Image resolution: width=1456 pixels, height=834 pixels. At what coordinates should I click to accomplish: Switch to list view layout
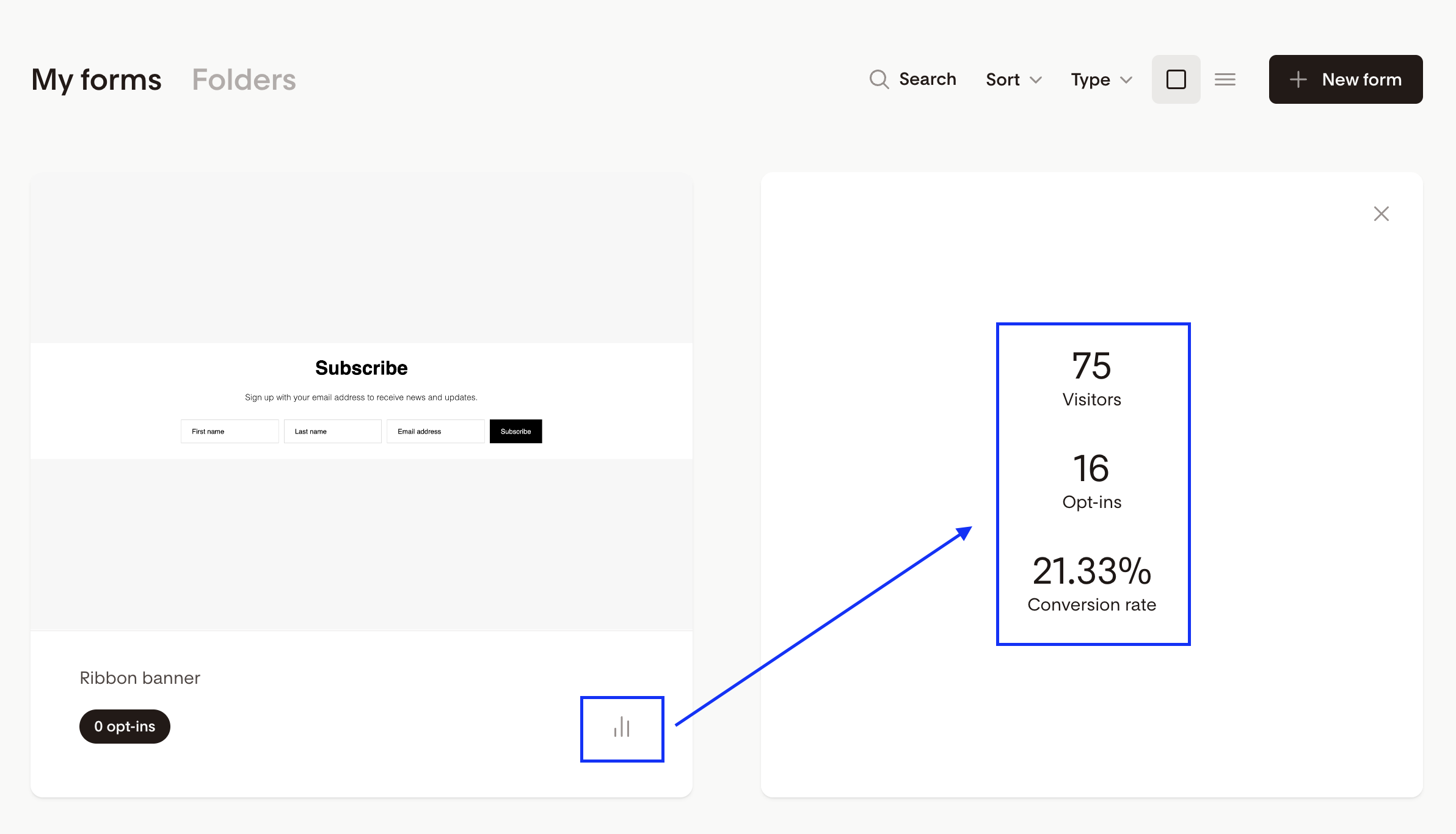1225,79
